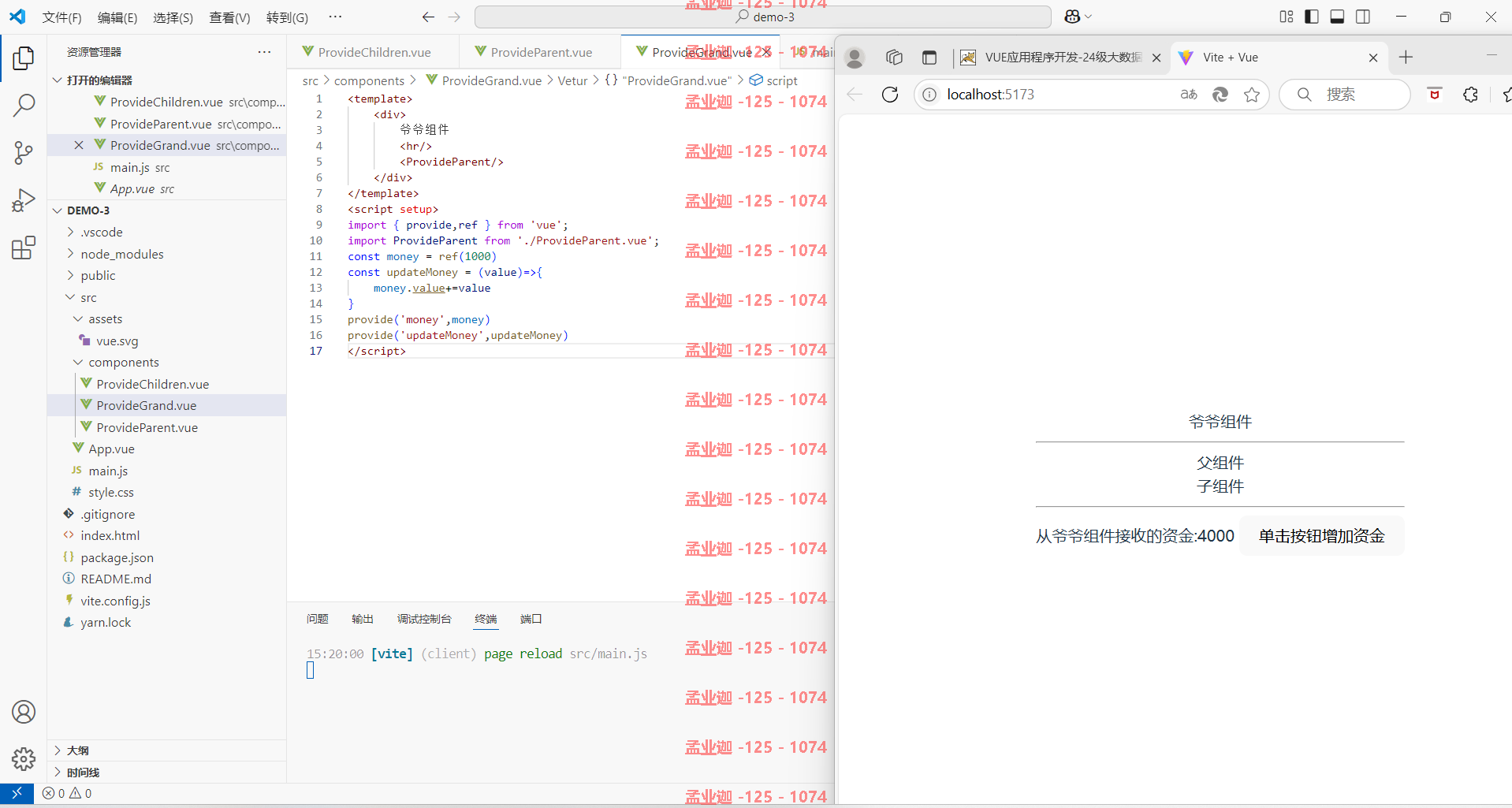The image size is (1512, 808).
Task: Click the translate page icon in address bar
Action: [x=1189, y=95]
